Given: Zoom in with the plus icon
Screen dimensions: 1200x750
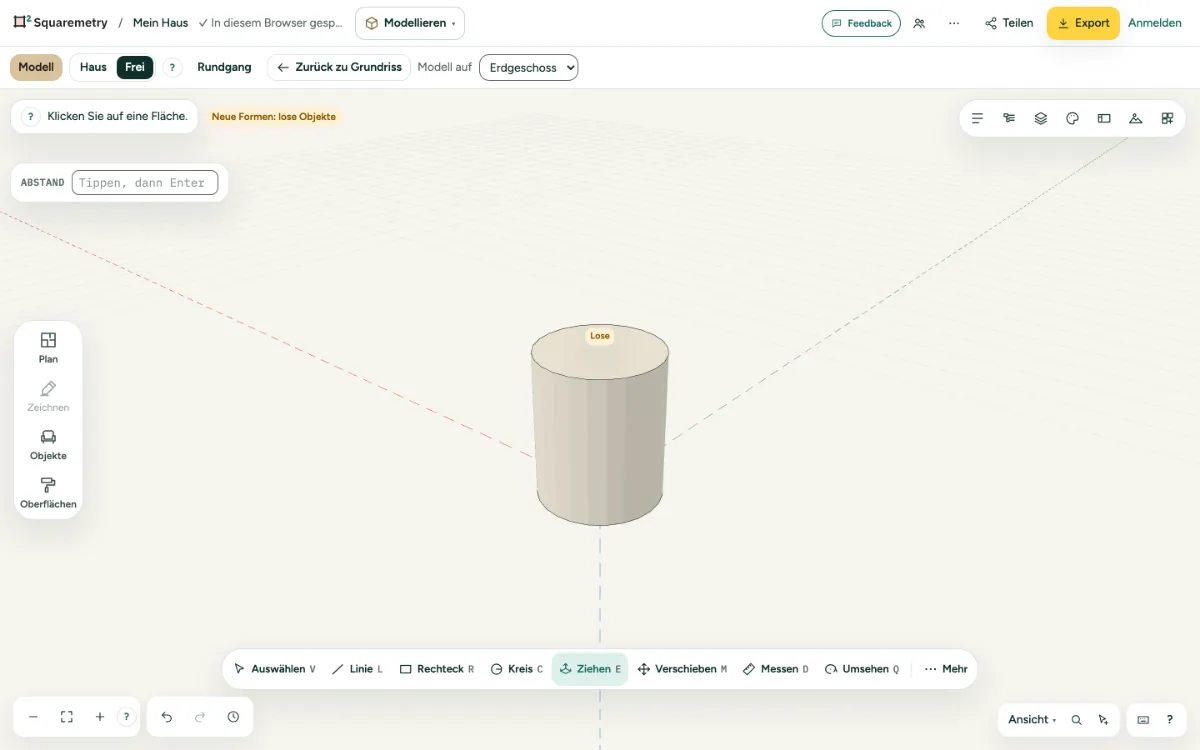Looking at the screenshot, I should 100,717.
